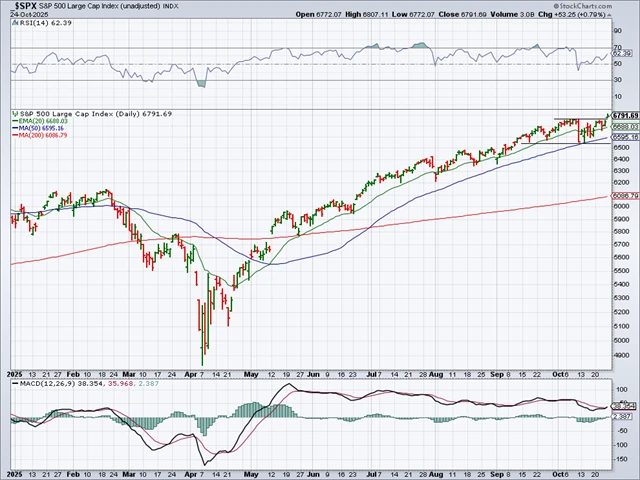Click the 4900 price axis label
Screen dimensions: 640x480
tap(620, 356)
